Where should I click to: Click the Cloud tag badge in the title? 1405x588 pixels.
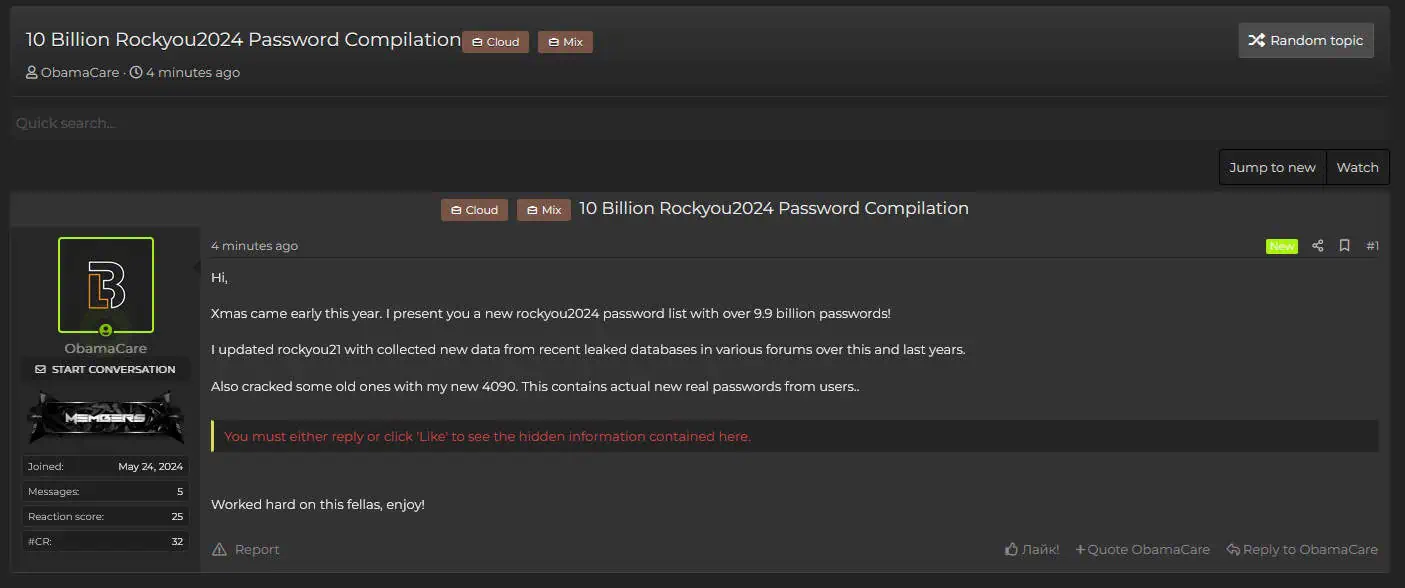pos(495,41)
